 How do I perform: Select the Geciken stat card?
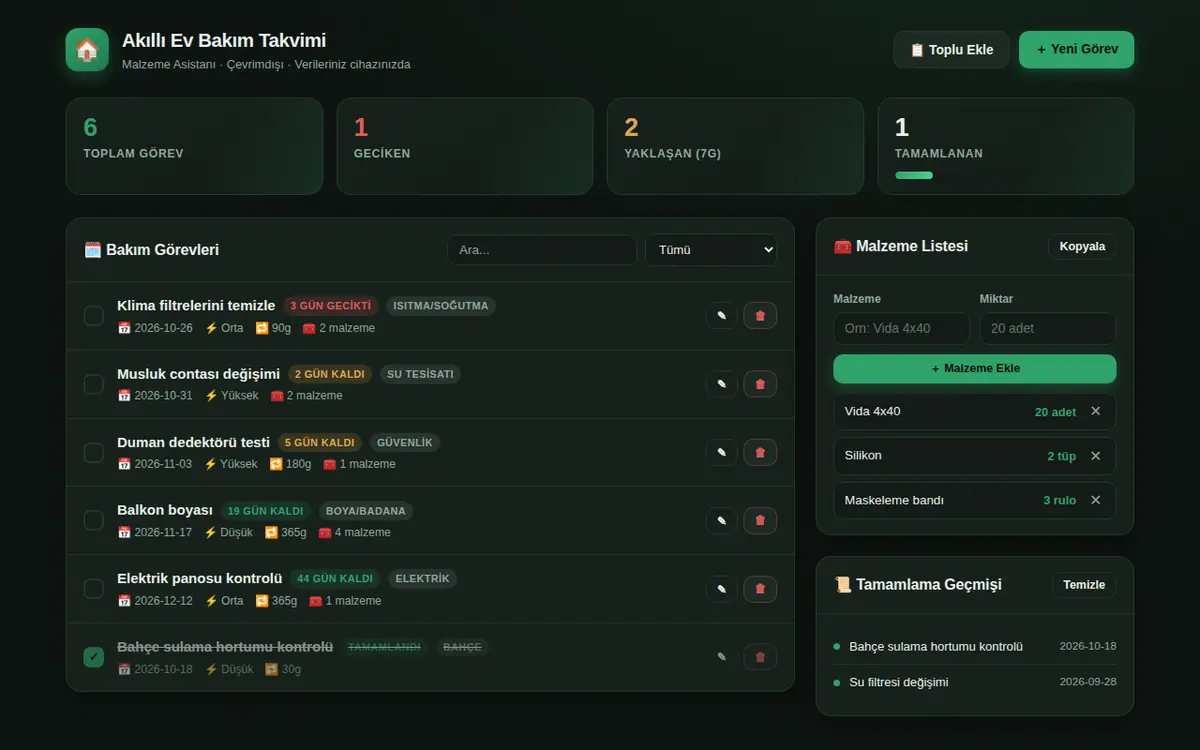pyautogui.click(x=465, y=146)
